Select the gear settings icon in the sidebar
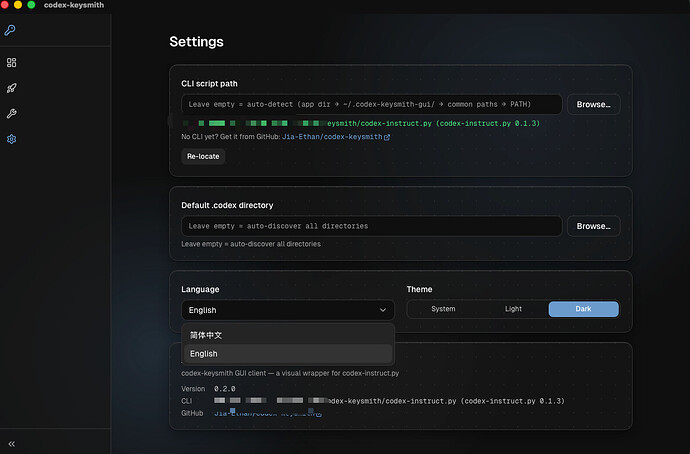The height and width of the screenshot is (454, 690). 11,139
